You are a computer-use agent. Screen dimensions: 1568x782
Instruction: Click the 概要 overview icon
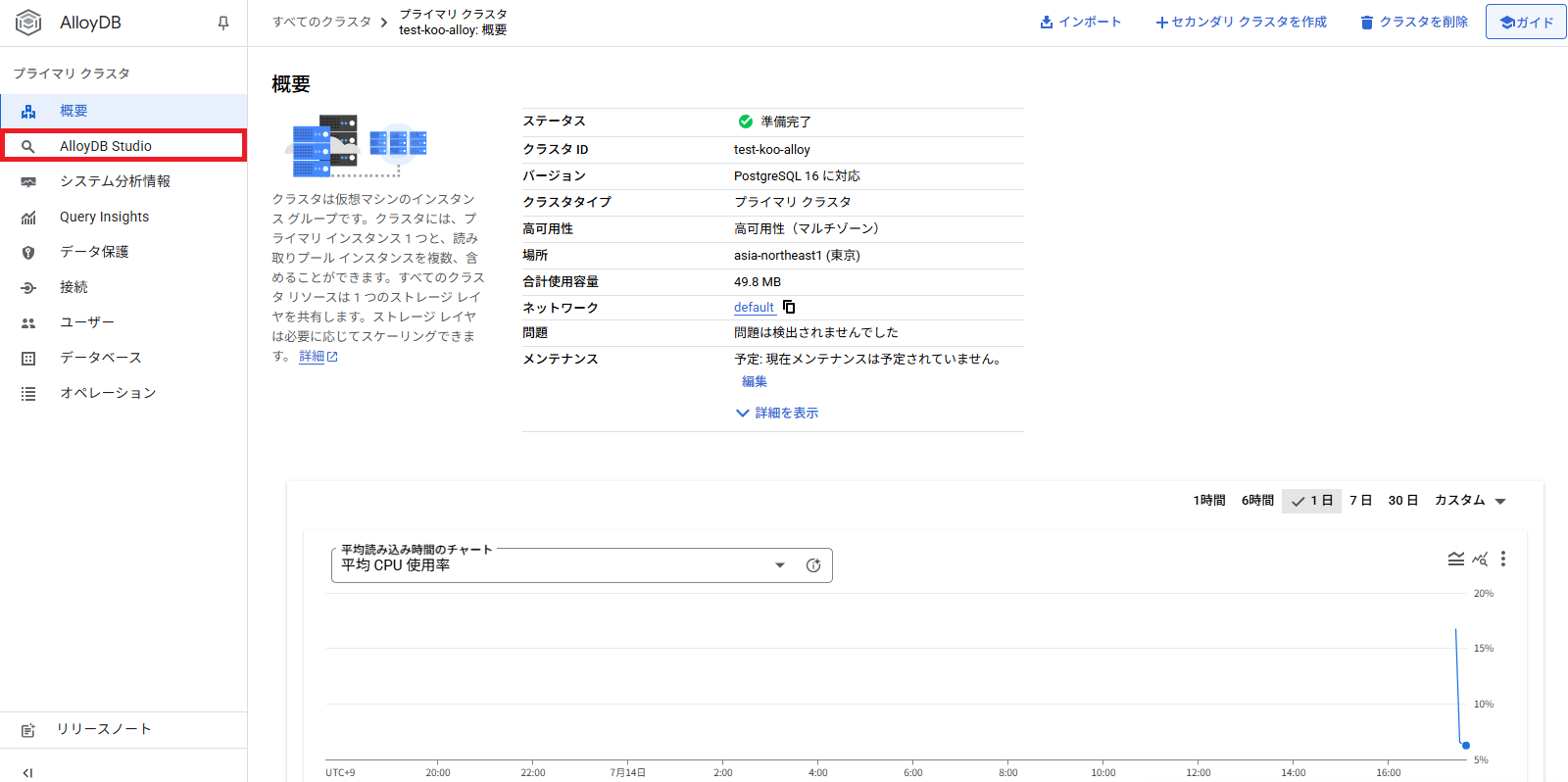click(28, 112)
